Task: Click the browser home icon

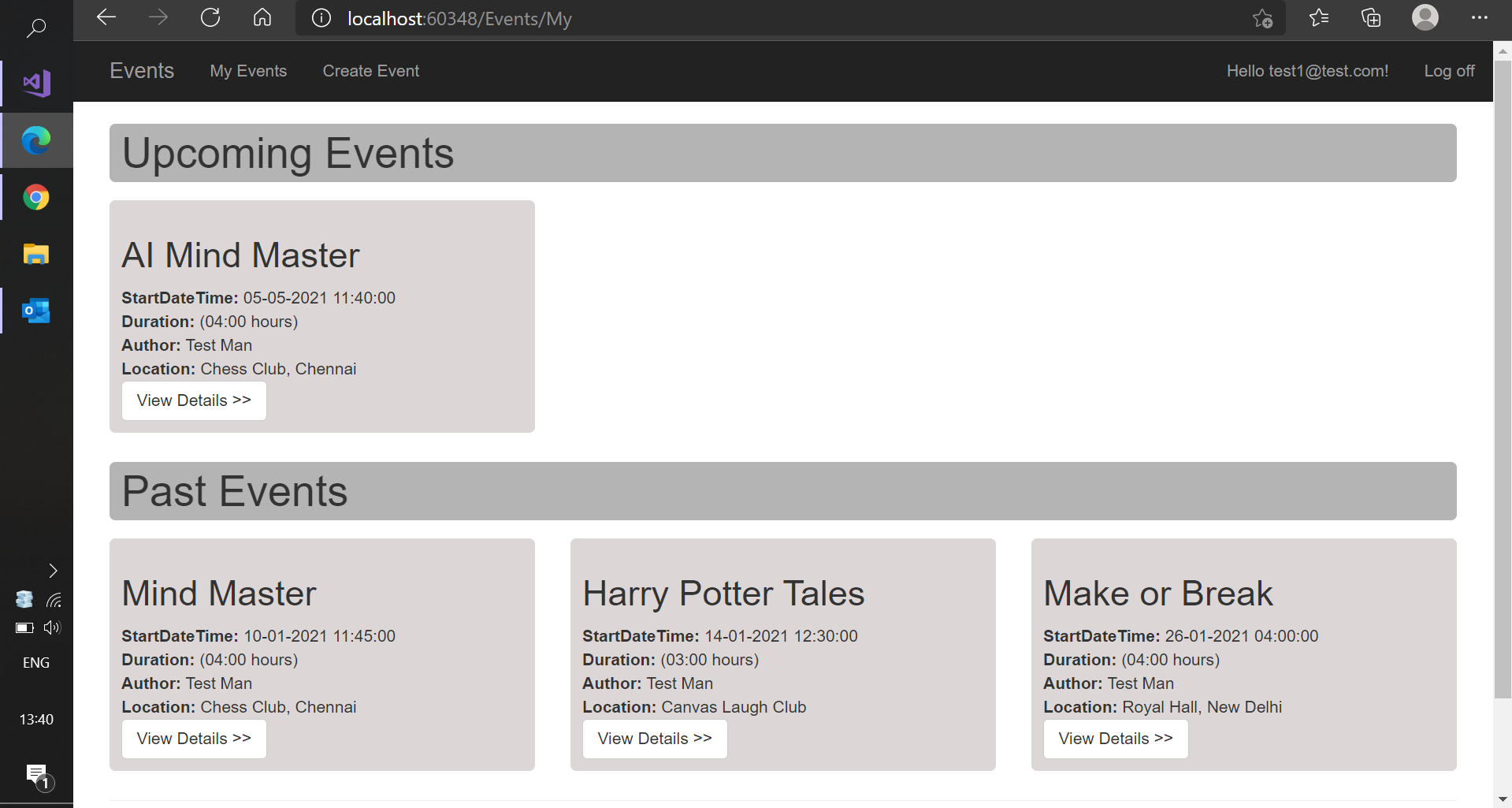Action: point(262,18)
